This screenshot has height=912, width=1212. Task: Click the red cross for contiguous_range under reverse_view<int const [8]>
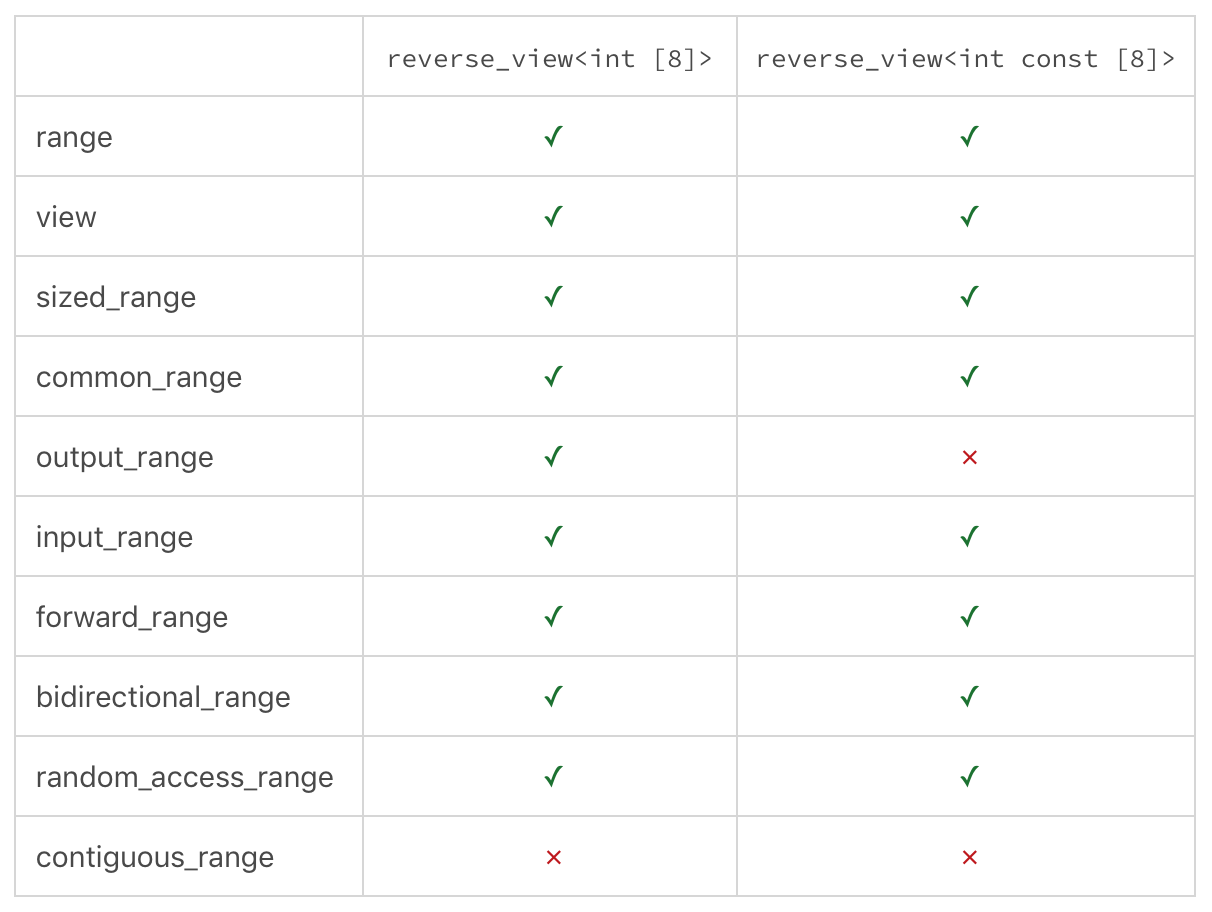click(968, 857)
